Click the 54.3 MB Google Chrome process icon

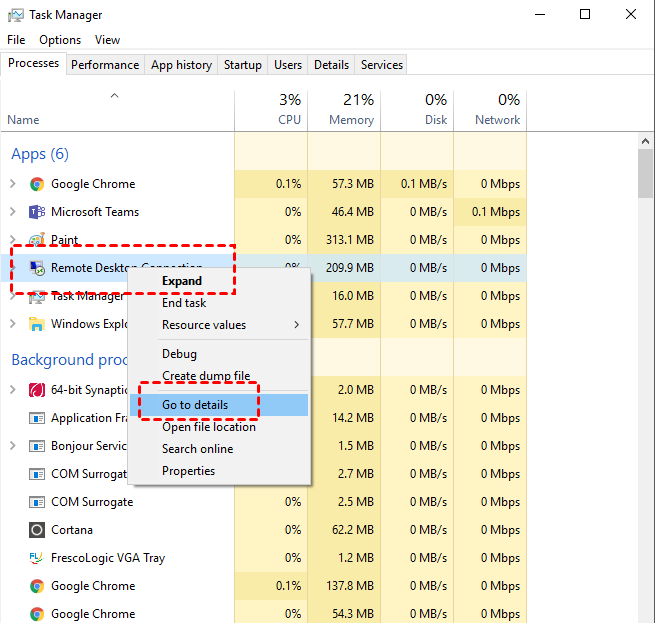pyautogui.click(x=37, y=614)
